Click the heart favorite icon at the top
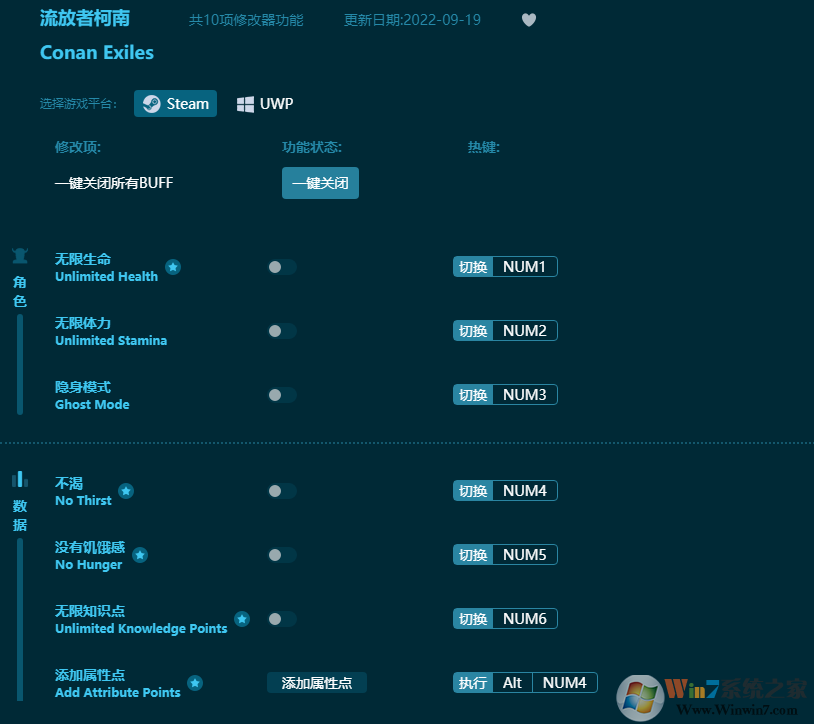 click(x=528, y=20)
